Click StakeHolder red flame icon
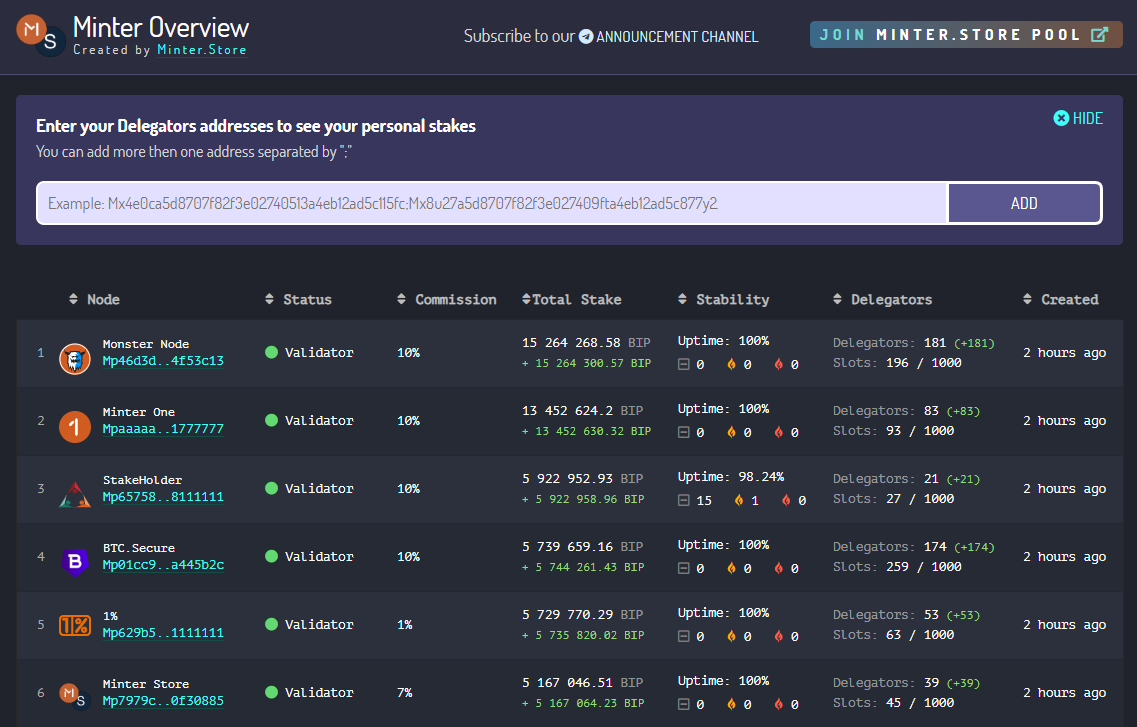 [786, 500]
